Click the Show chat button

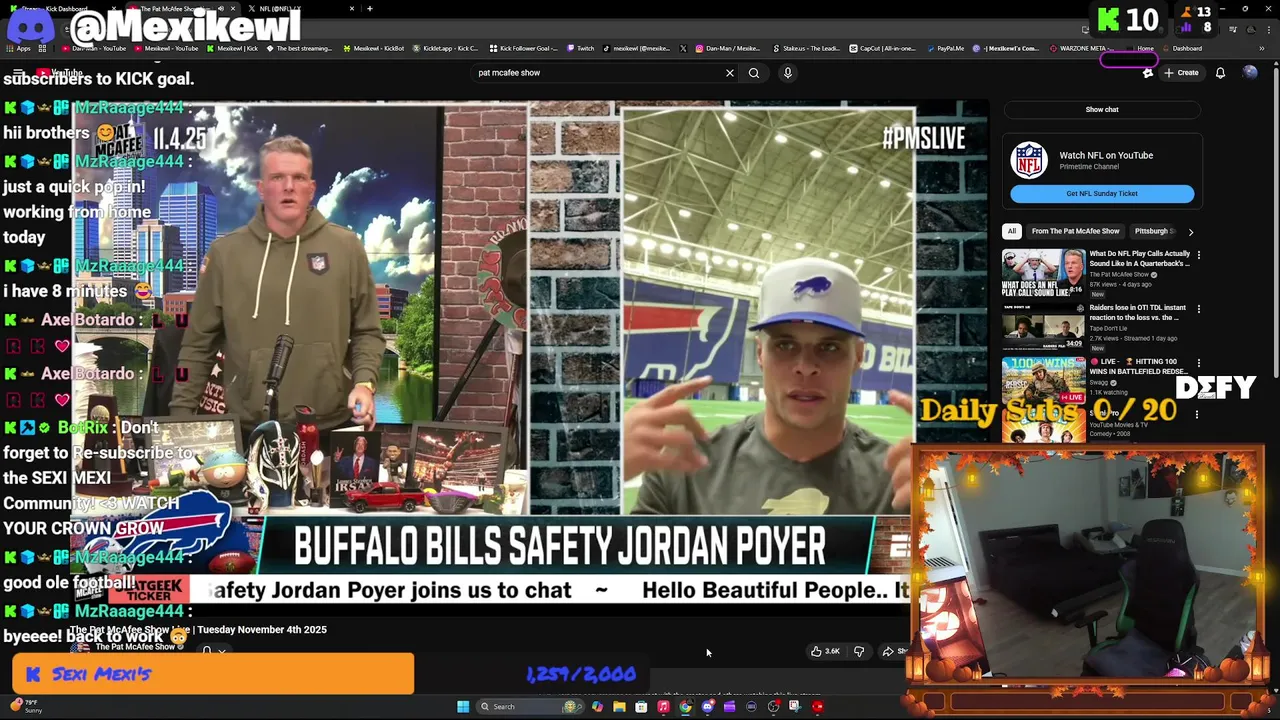pos(1102,109)
